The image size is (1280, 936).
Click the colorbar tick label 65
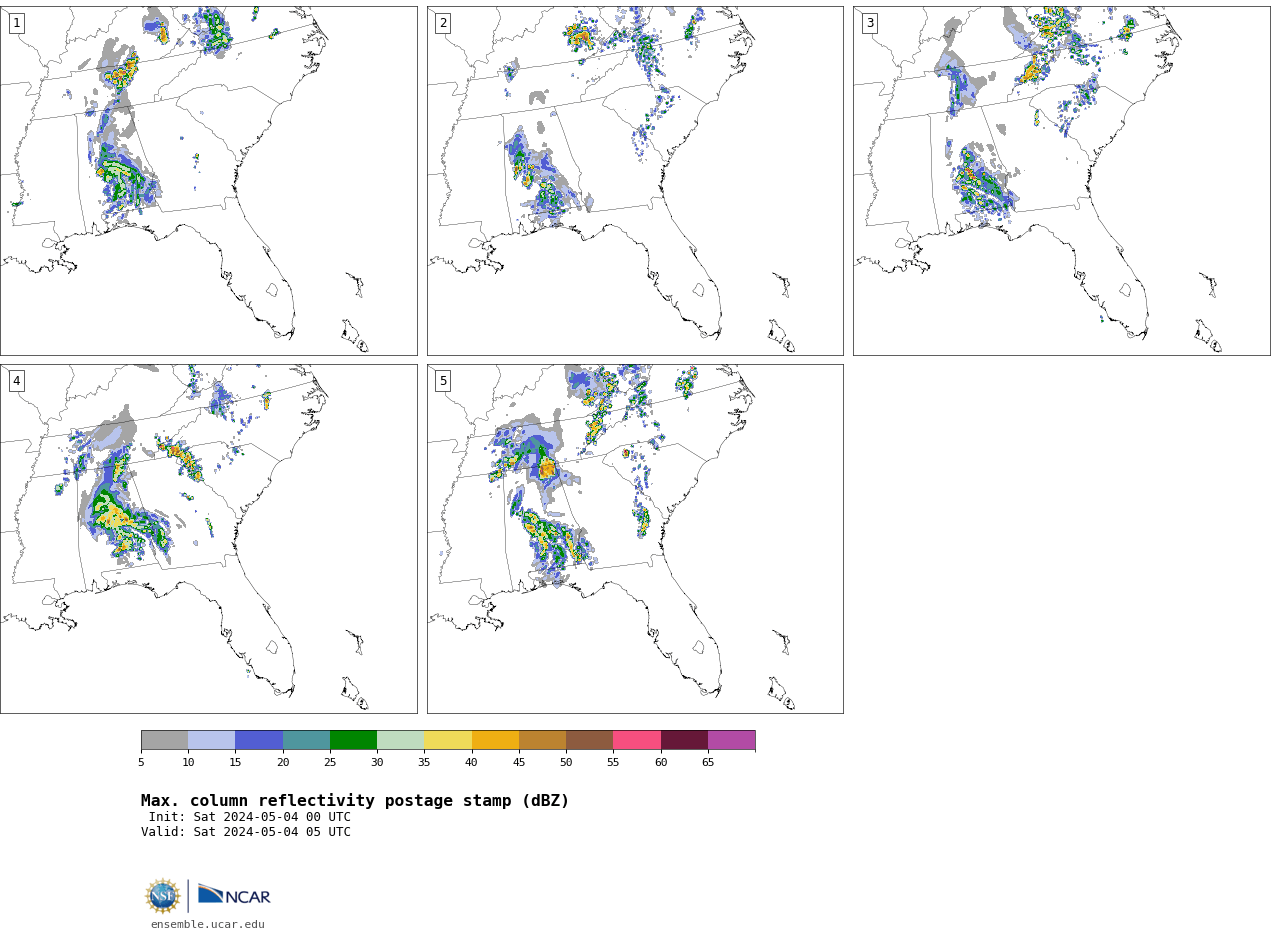[708, 763]
